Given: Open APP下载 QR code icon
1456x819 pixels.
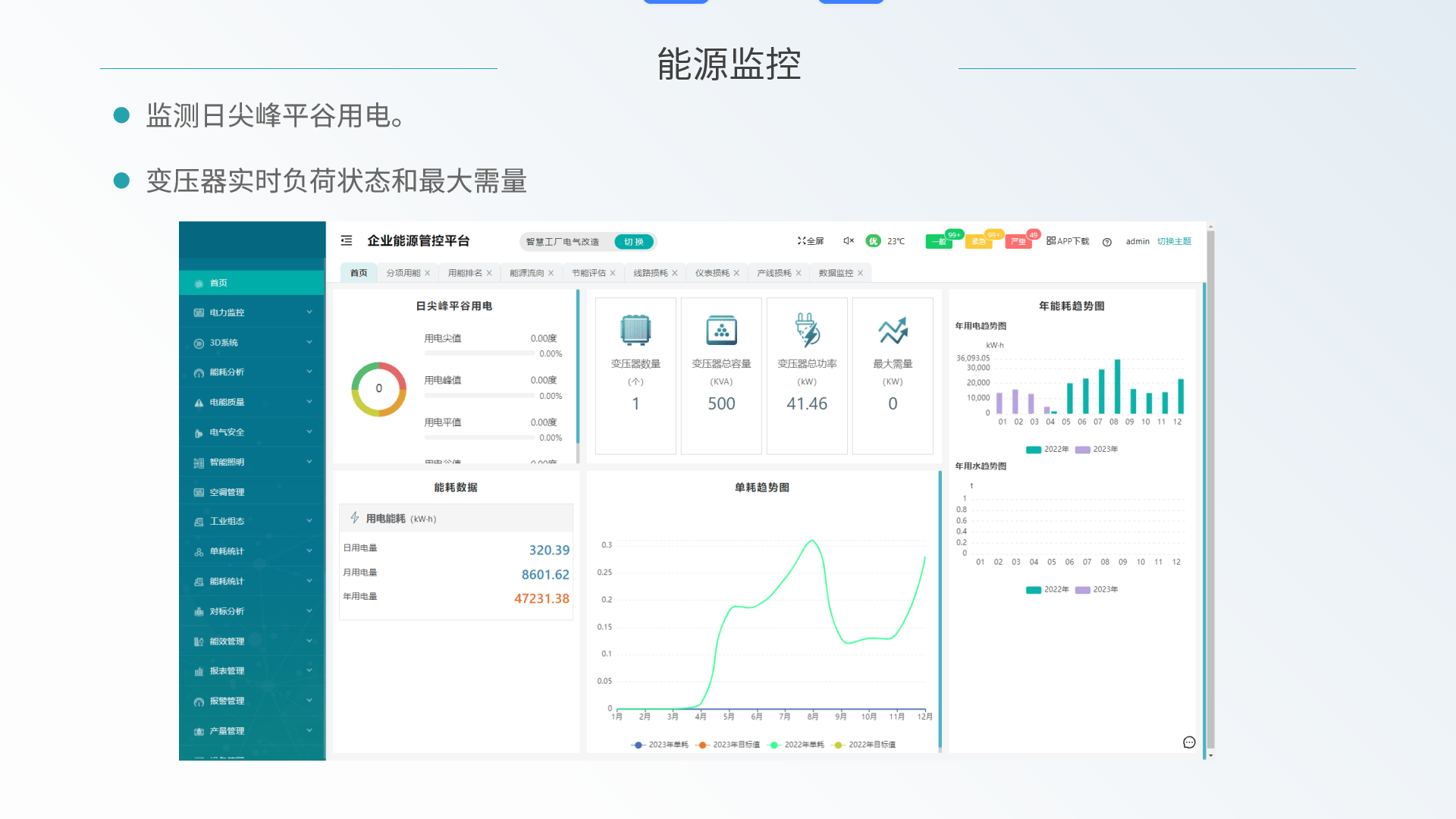Looking at the screenshot, I should (x=1053, y=240).
